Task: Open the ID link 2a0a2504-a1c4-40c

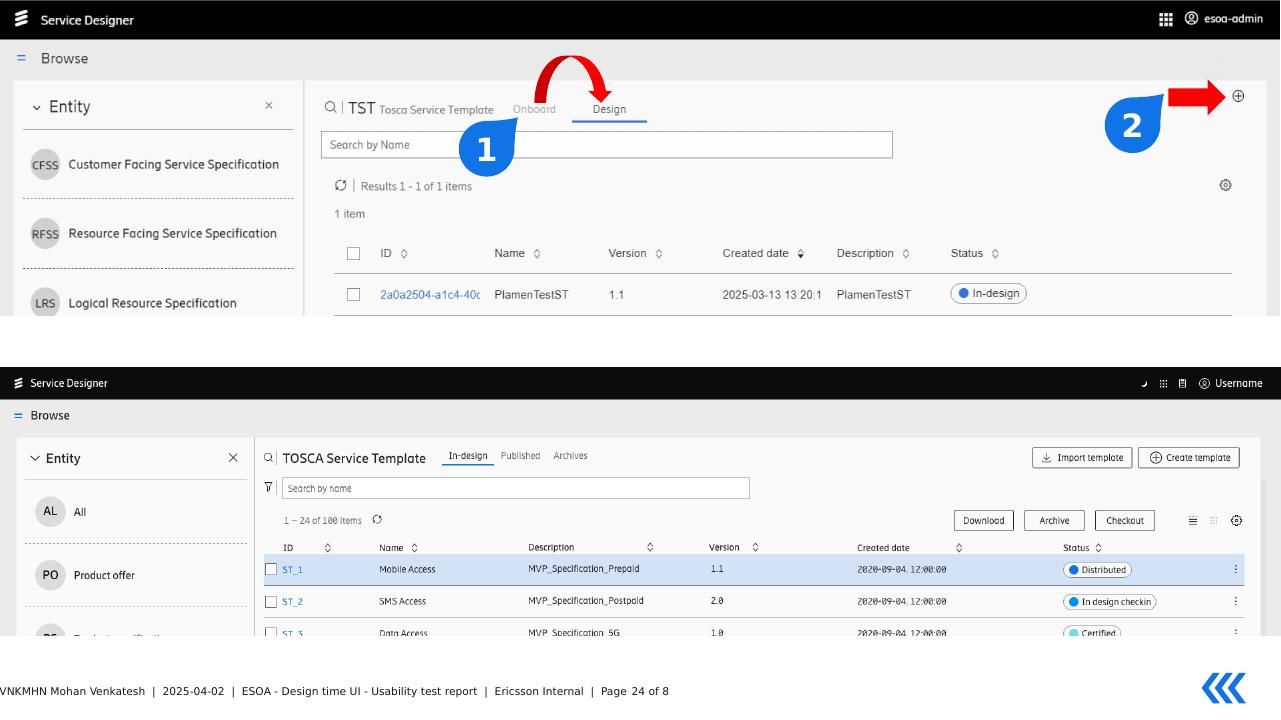Action: pyautogui.click(x=430, y=294)
